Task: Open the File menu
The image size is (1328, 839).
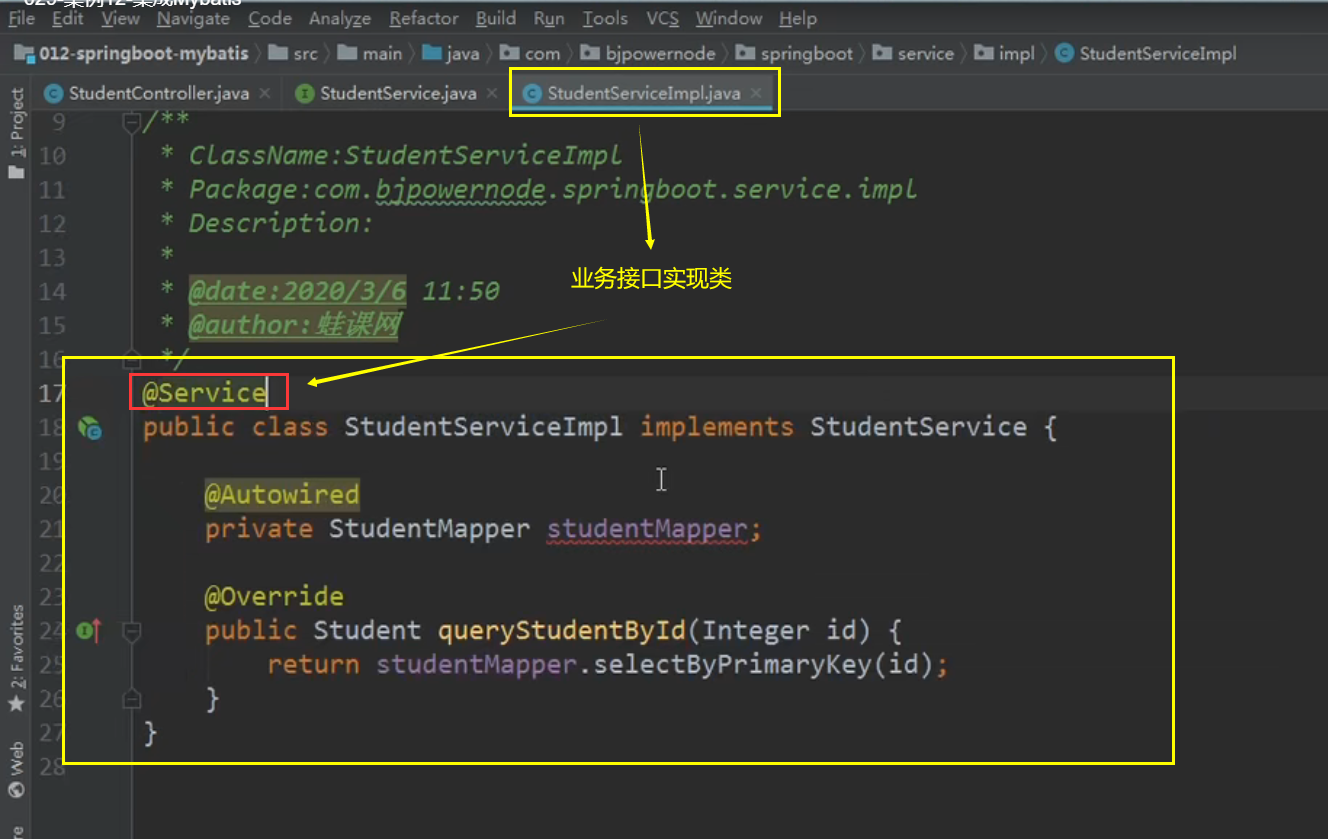Action: click(21, 19)
